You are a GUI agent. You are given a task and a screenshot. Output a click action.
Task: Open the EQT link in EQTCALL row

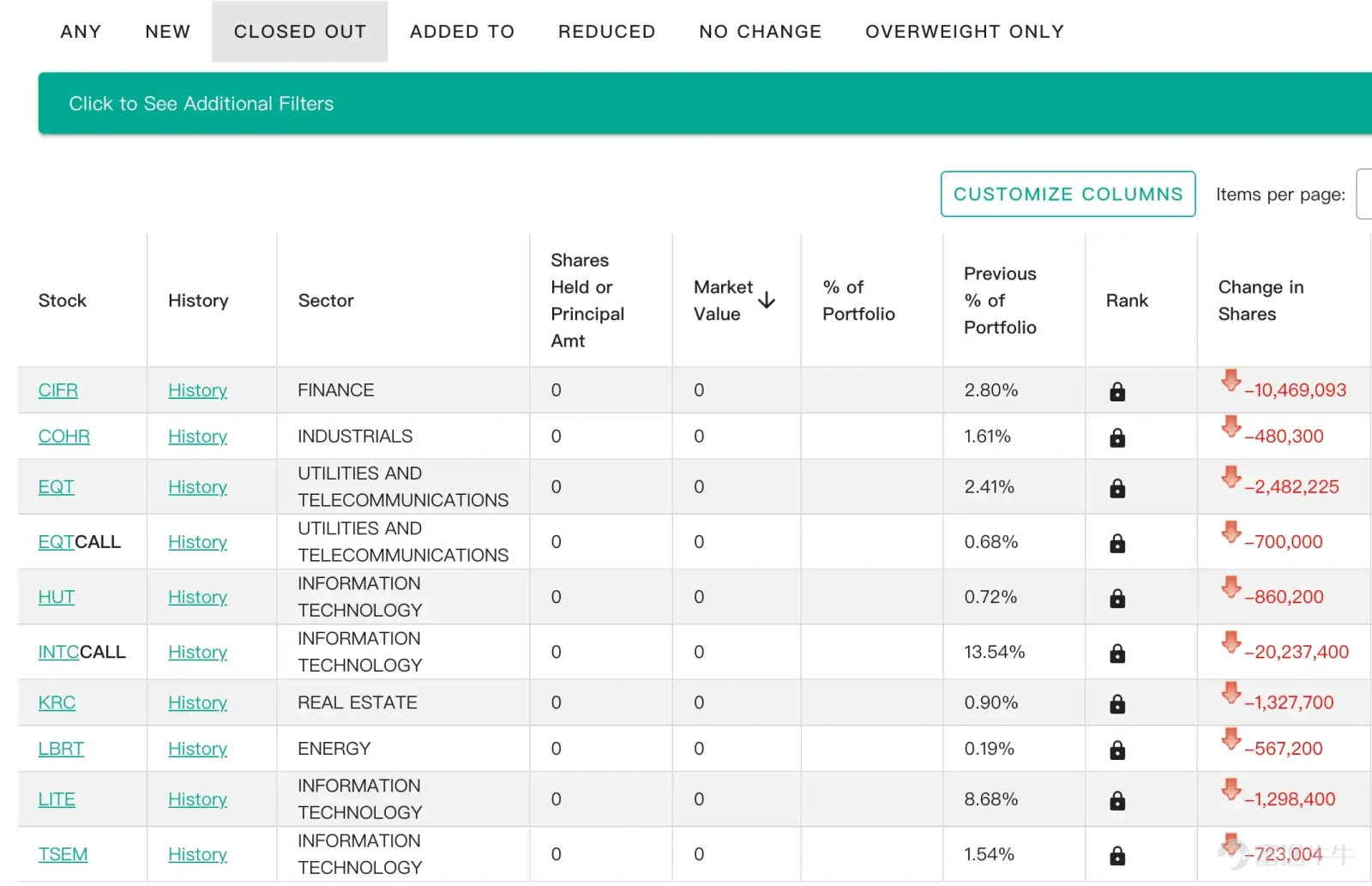click(57, 542)
